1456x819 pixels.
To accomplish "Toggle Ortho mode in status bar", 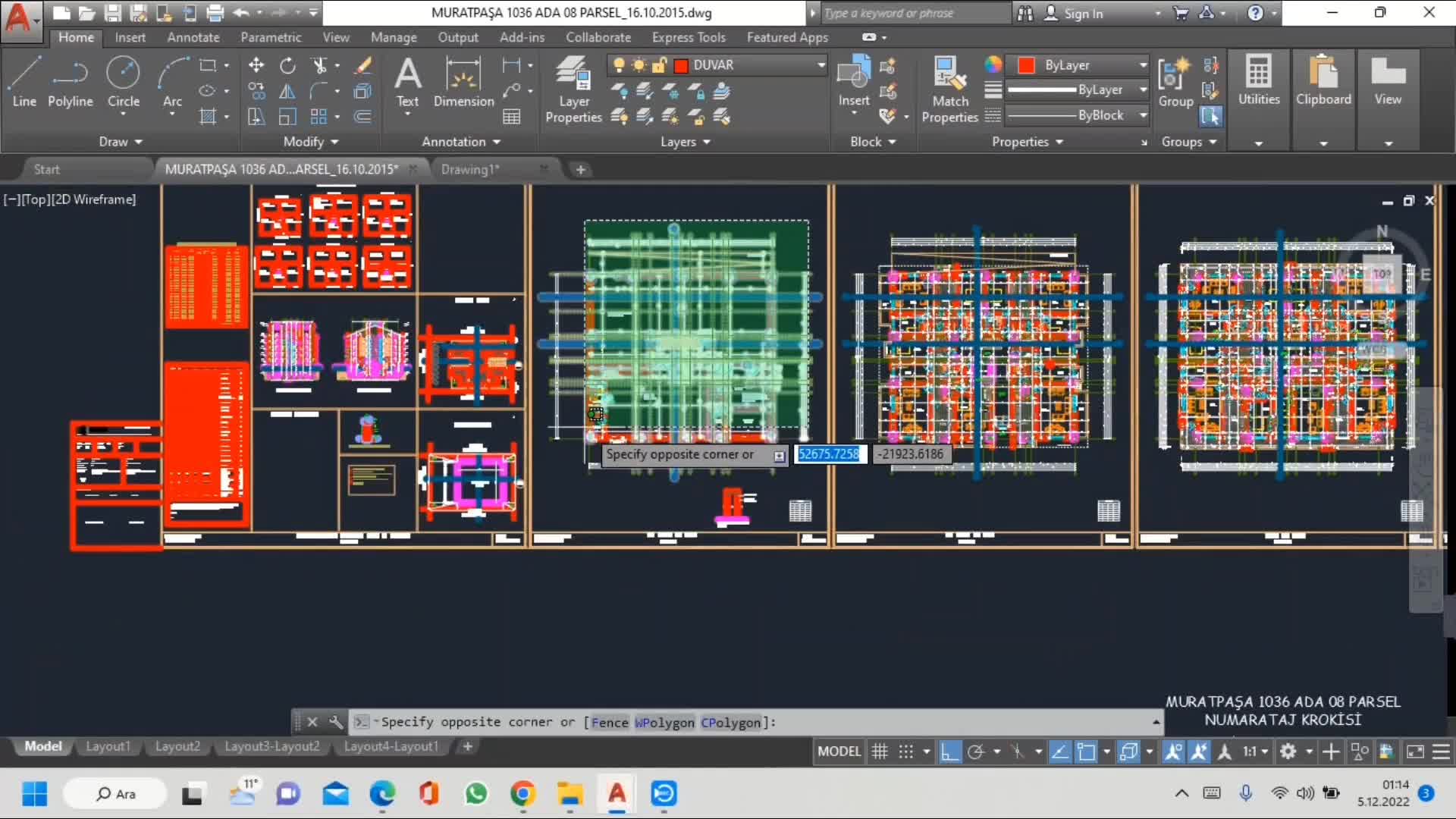I will 949,752.
